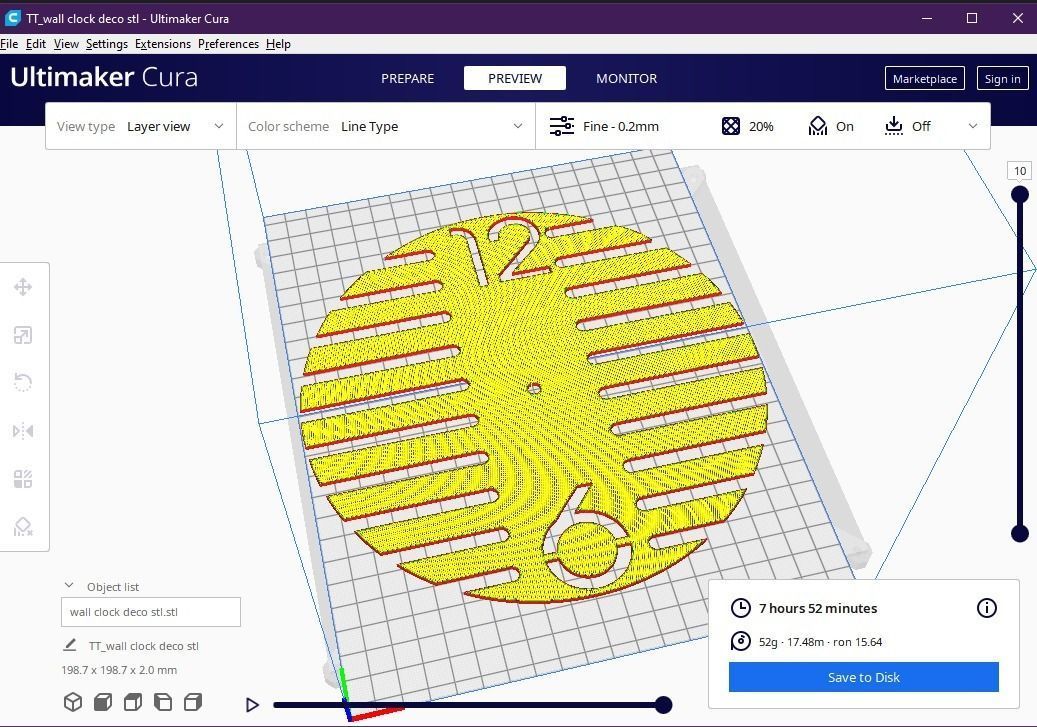
Task: Toggle support generation setting labeled On
Action: point(831,126)
